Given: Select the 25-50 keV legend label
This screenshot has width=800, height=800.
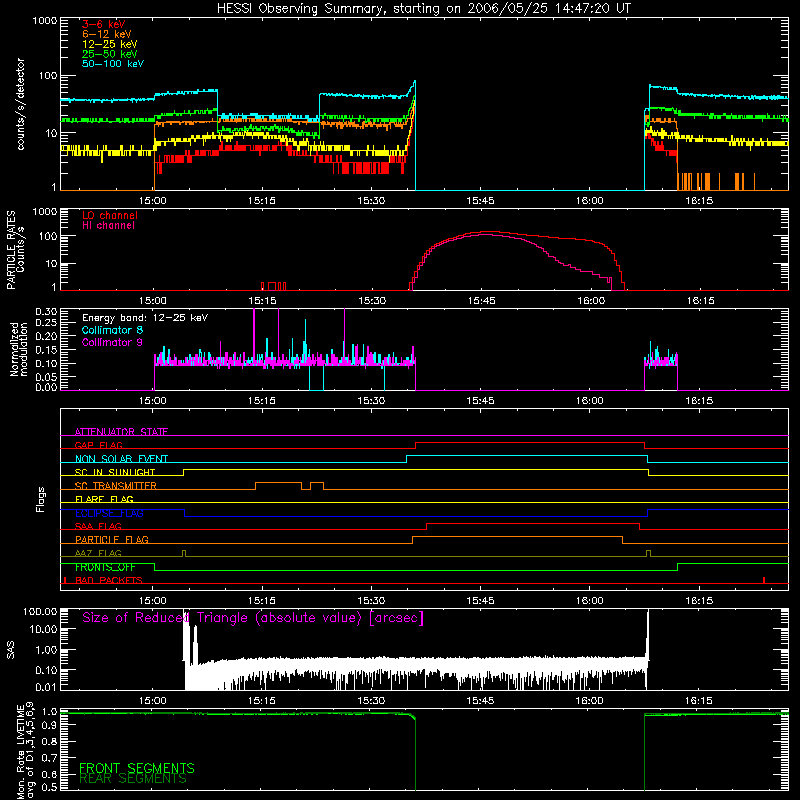Looking at the screenshot, I should coord(110,54).
